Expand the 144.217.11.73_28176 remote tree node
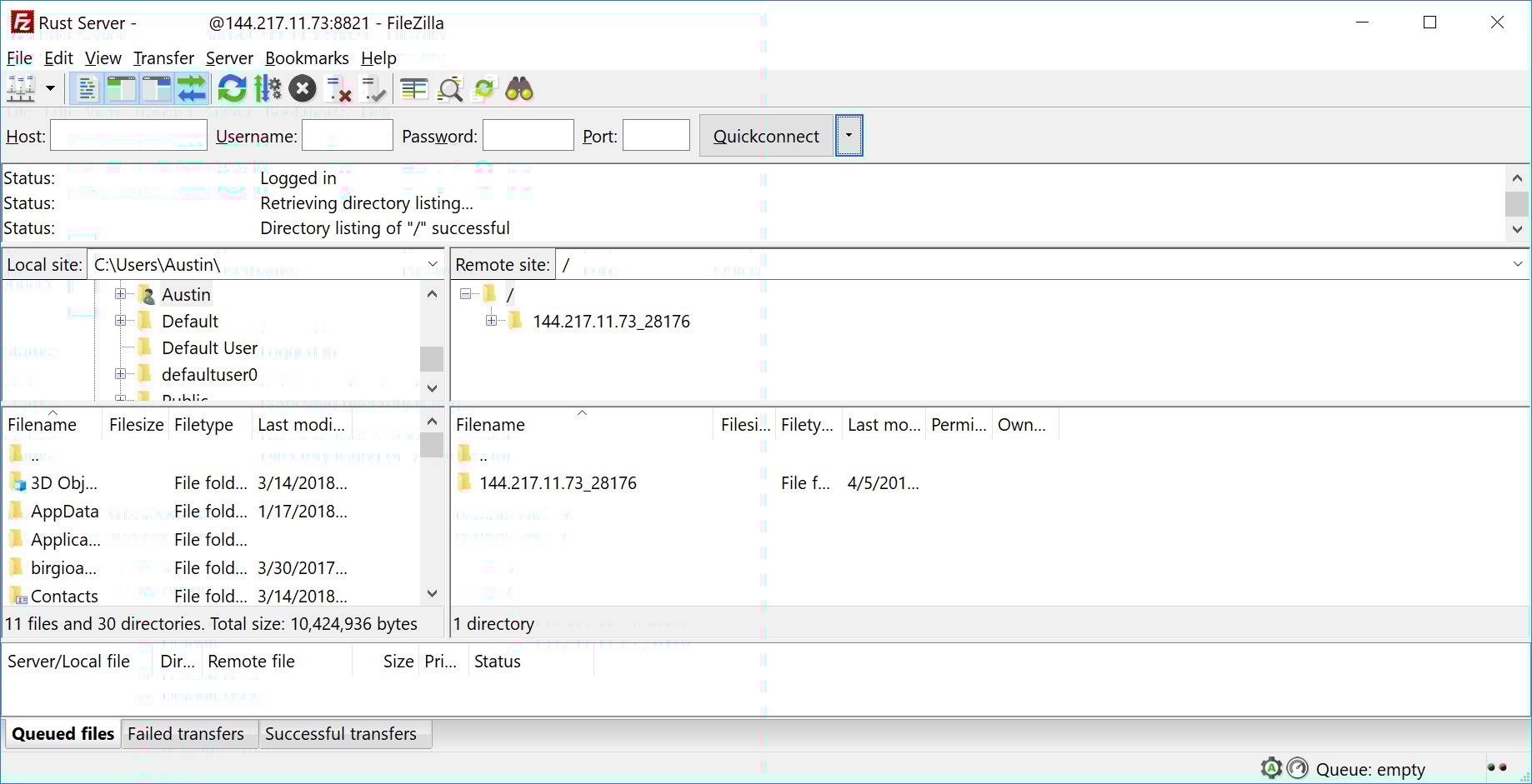The image size is (1532, 784). pyautogui.click(x=491, y=321)
